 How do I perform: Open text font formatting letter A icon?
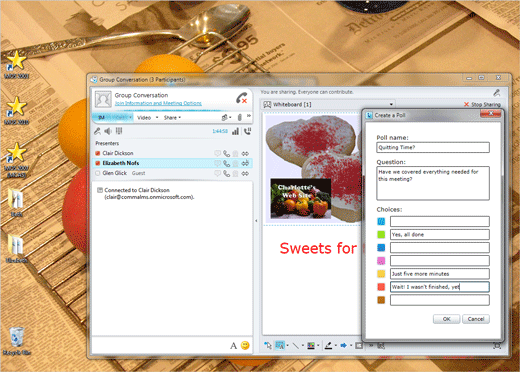(233, 346)
